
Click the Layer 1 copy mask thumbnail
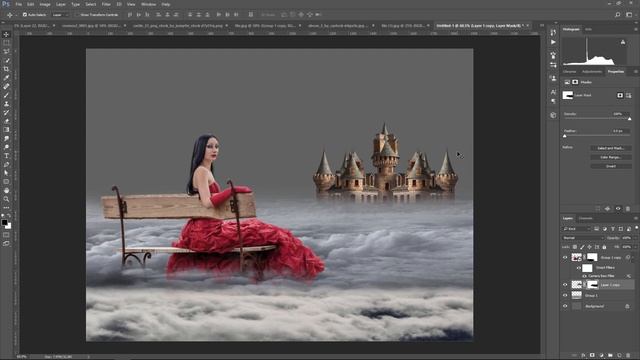592,285
